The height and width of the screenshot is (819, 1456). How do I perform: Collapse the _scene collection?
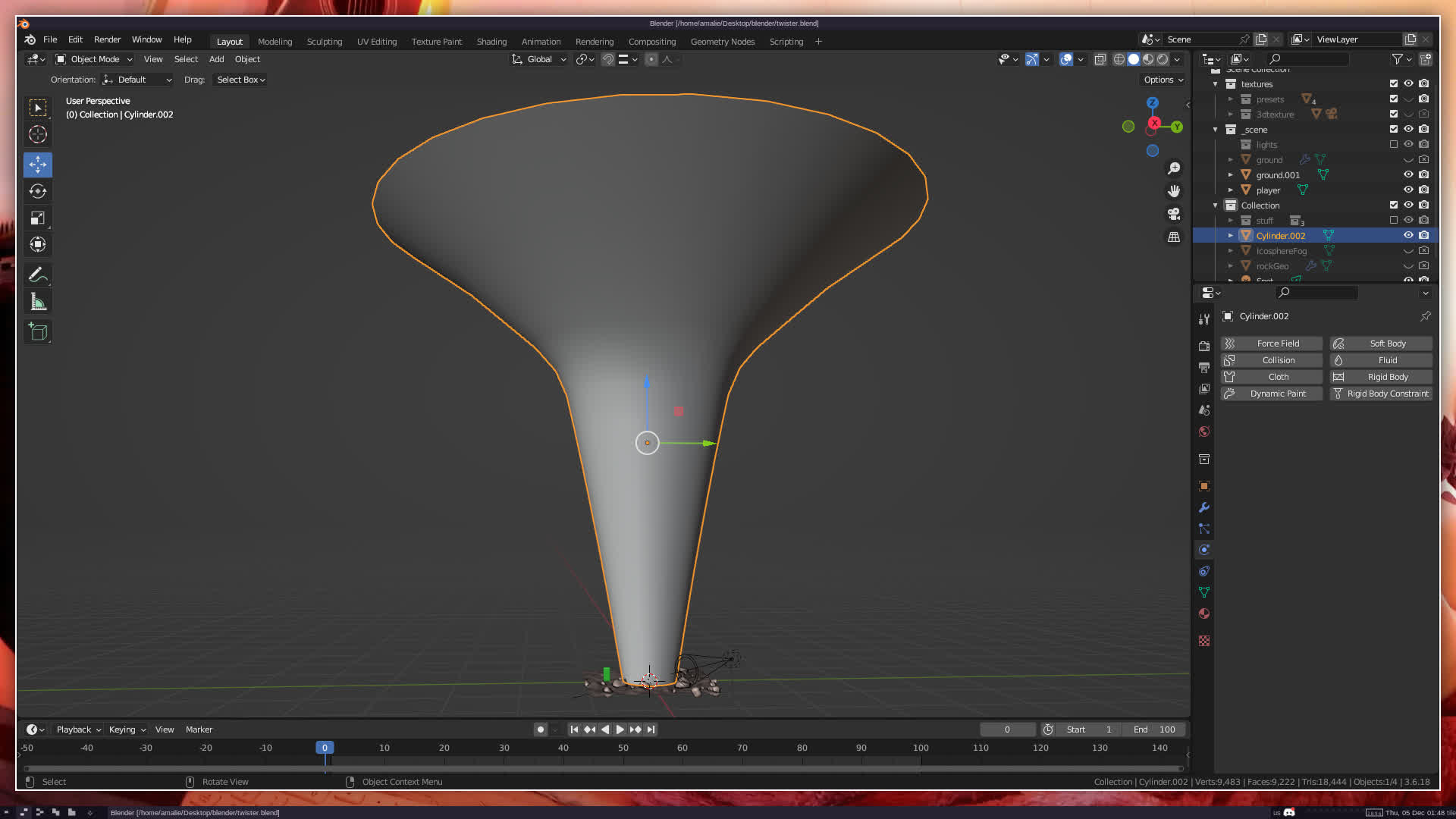[x=1216, y=130]
